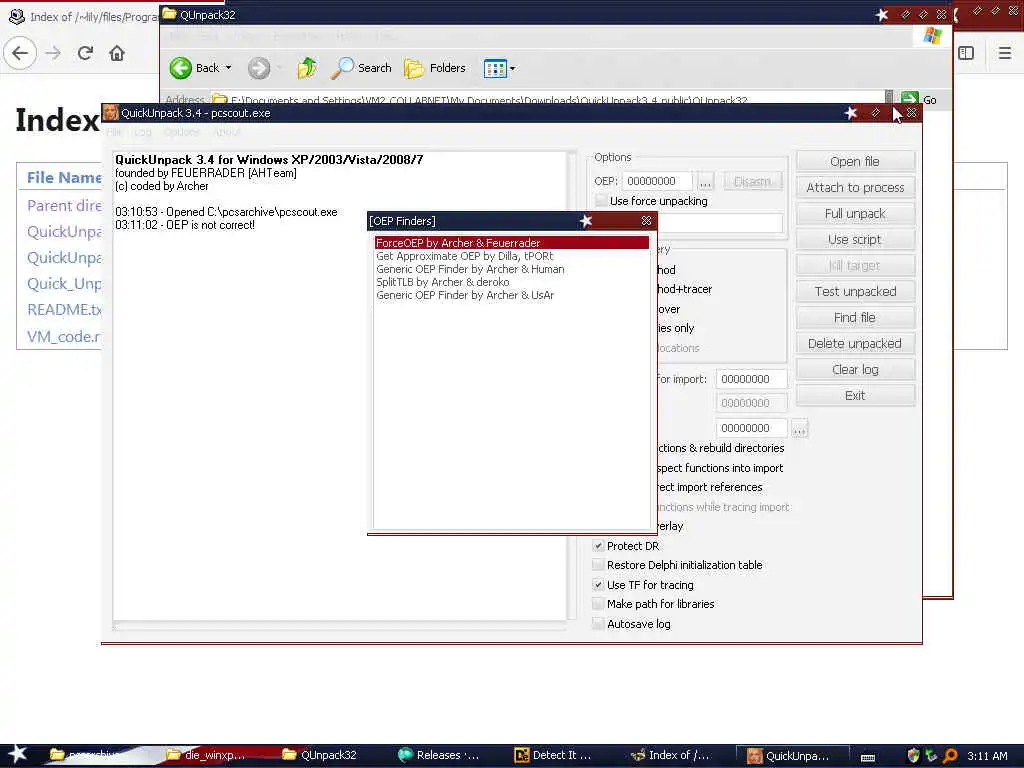This screenshot has height=768, width=1024.
Task: Select ForceOEP by Archer & Feuerrader
Action: tap(512, 243)
